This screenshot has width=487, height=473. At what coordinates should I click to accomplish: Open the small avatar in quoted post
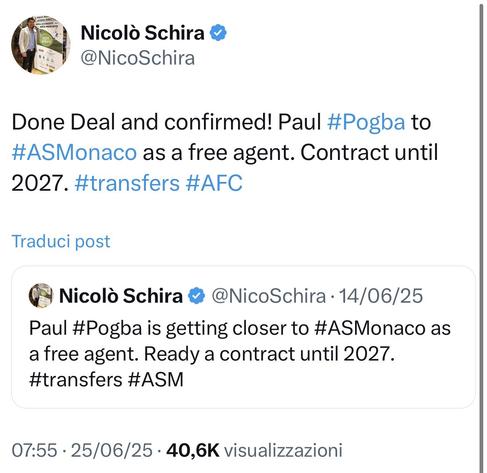[41, 295]
